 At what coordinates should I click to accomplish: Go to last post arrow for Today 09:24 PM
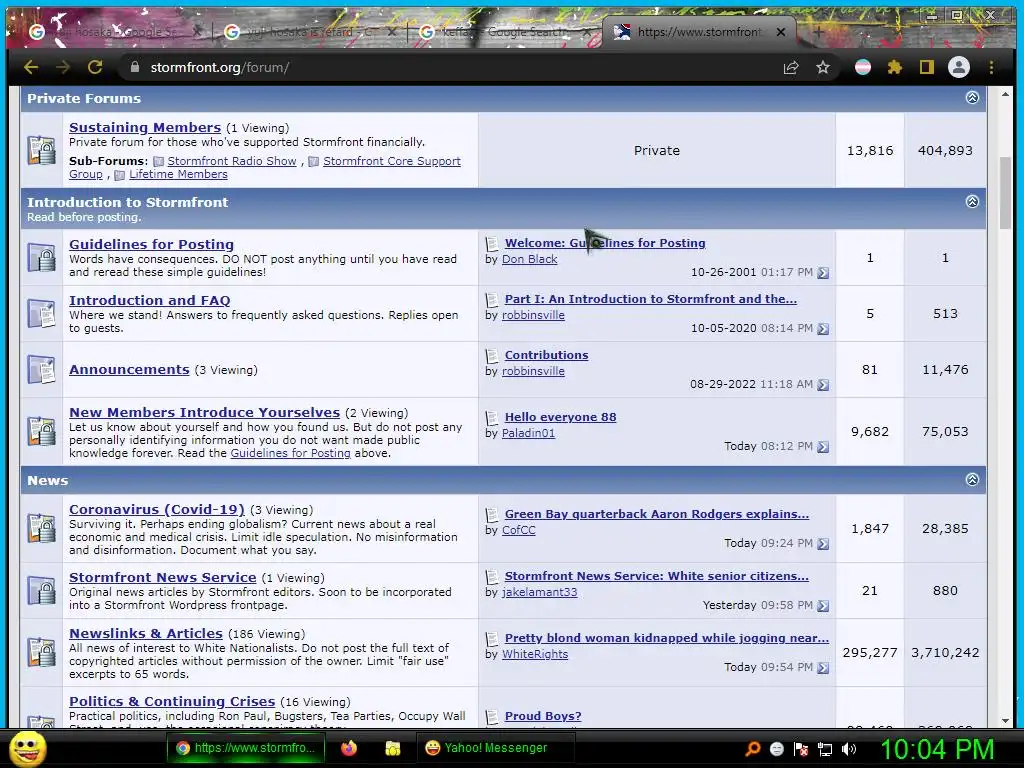click(x=823, y=544)
